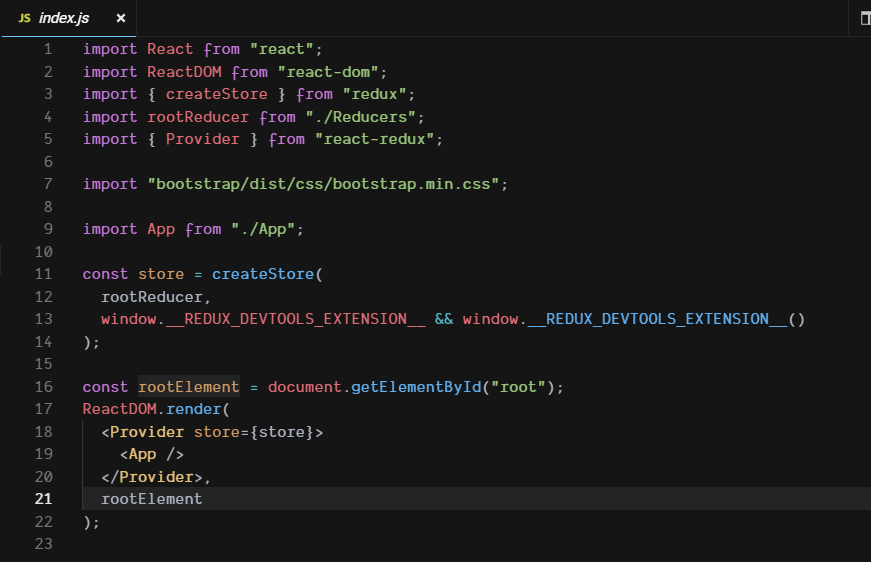871x562 pixels.
Task: Click the "redux" string on line 3
Action: tap(374, 94)
